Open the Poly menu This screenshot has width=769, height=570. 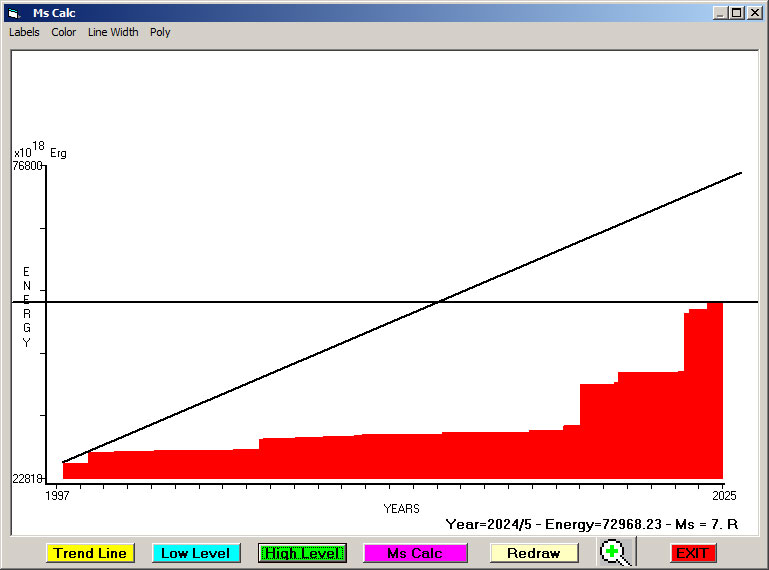[160, 32]
